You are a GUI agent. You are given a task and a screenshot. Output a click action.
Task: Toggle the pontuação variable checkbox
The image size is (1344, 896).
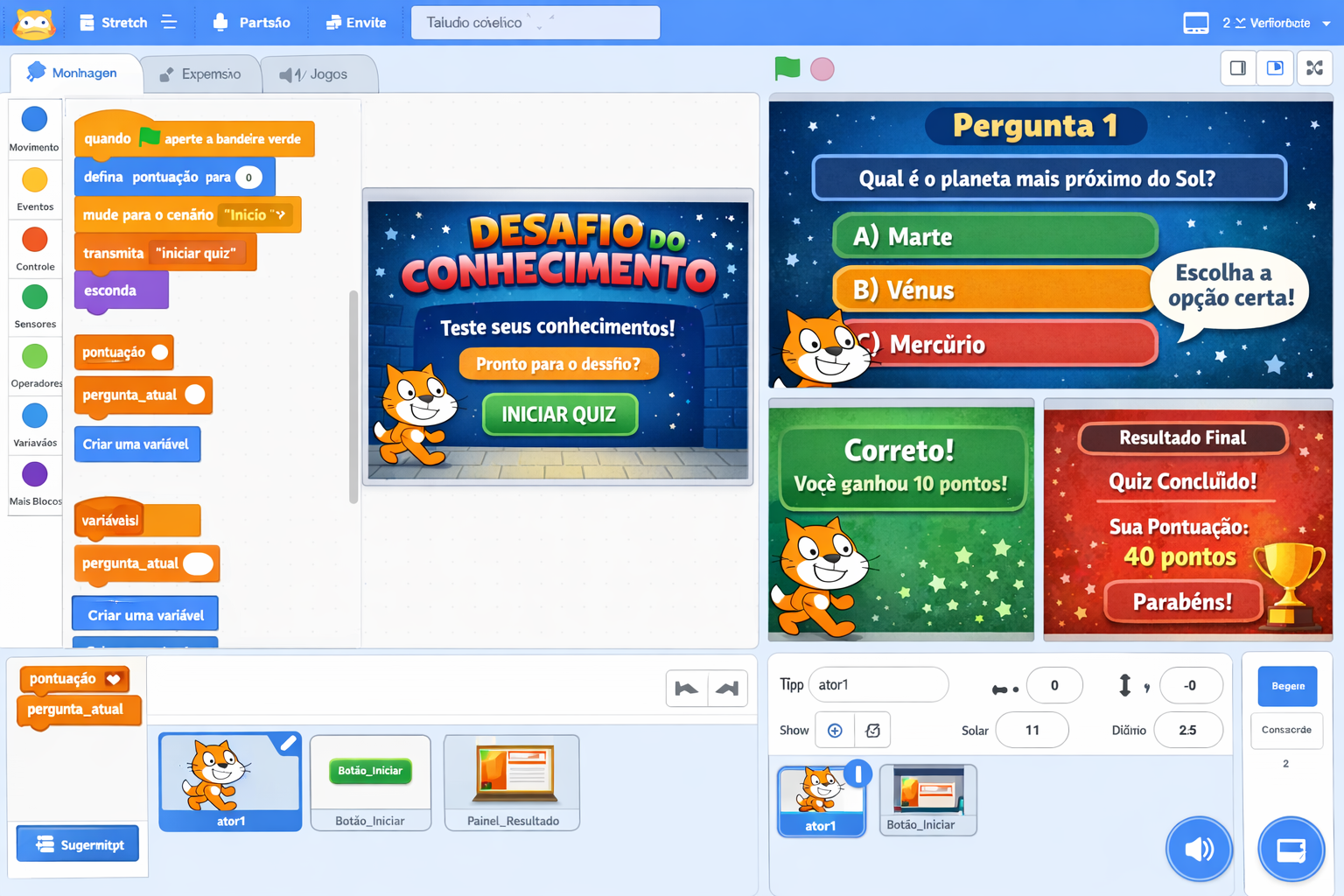point(160,353)
